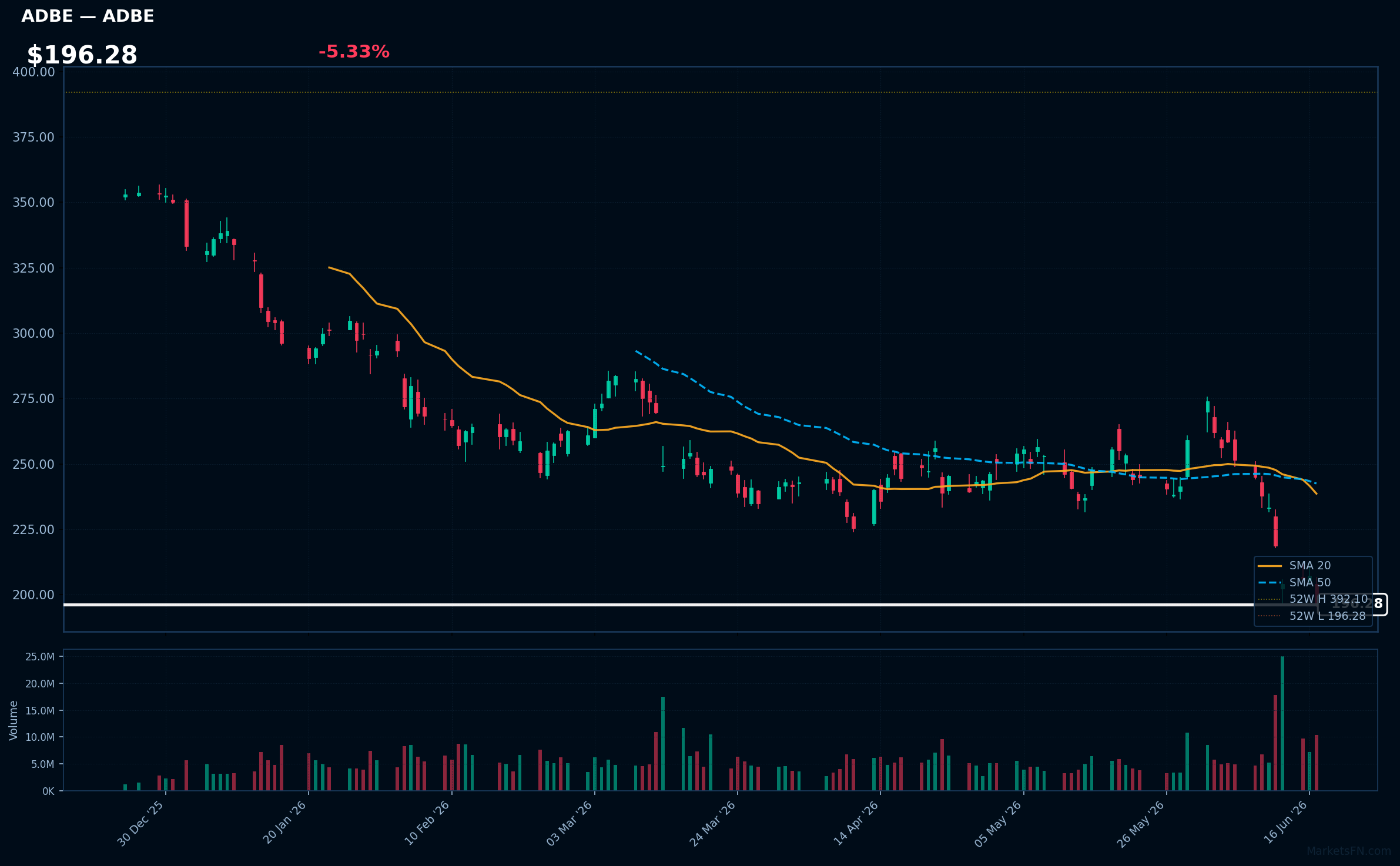Click the 15.0M volume axis label
Image resolution: width=1400 pixels, height=866 pixels.
pos(40,711)
